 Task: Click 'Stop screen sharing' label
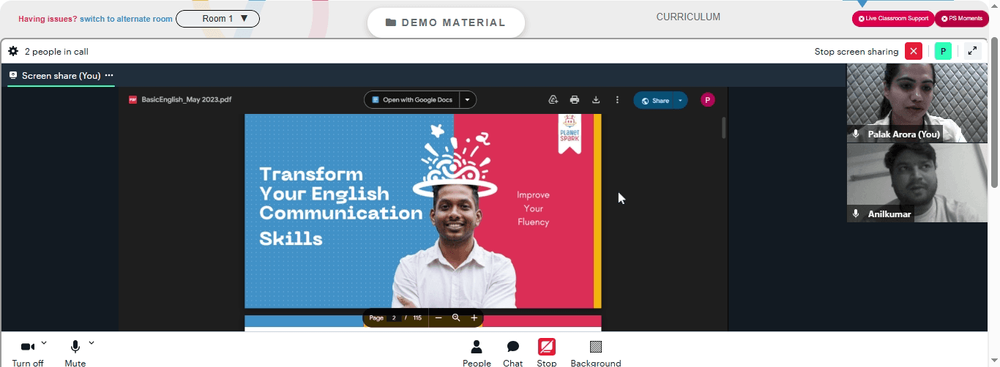(x=856, y=52)
